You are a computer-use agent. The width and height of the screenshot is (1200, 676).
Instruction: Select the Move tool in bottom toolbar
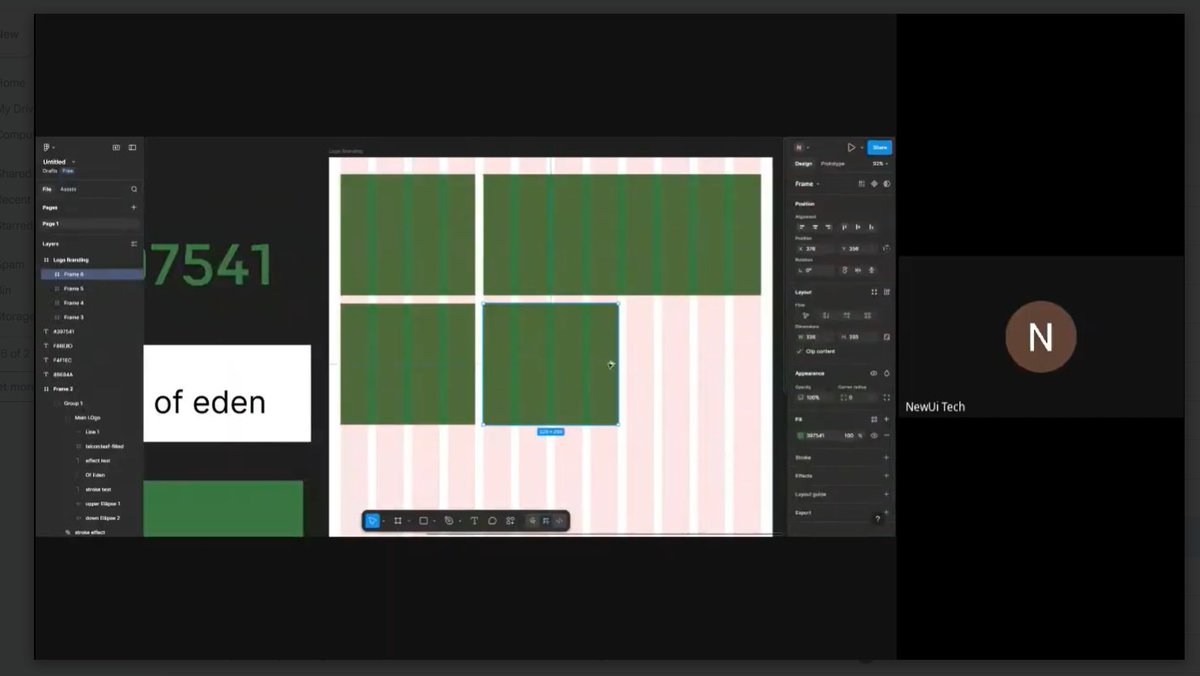(372, 521)
